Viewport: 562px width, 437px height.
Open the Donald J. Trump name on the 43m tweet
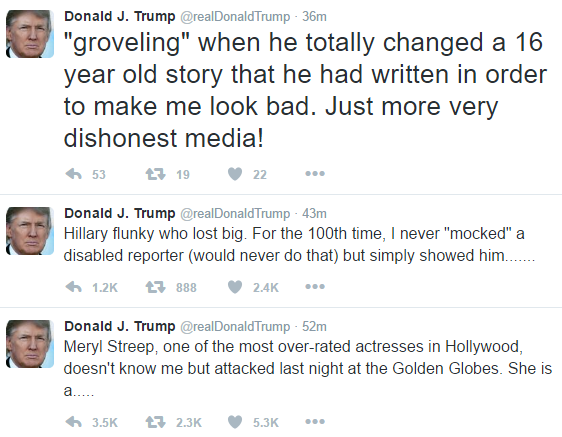(120, 213)
